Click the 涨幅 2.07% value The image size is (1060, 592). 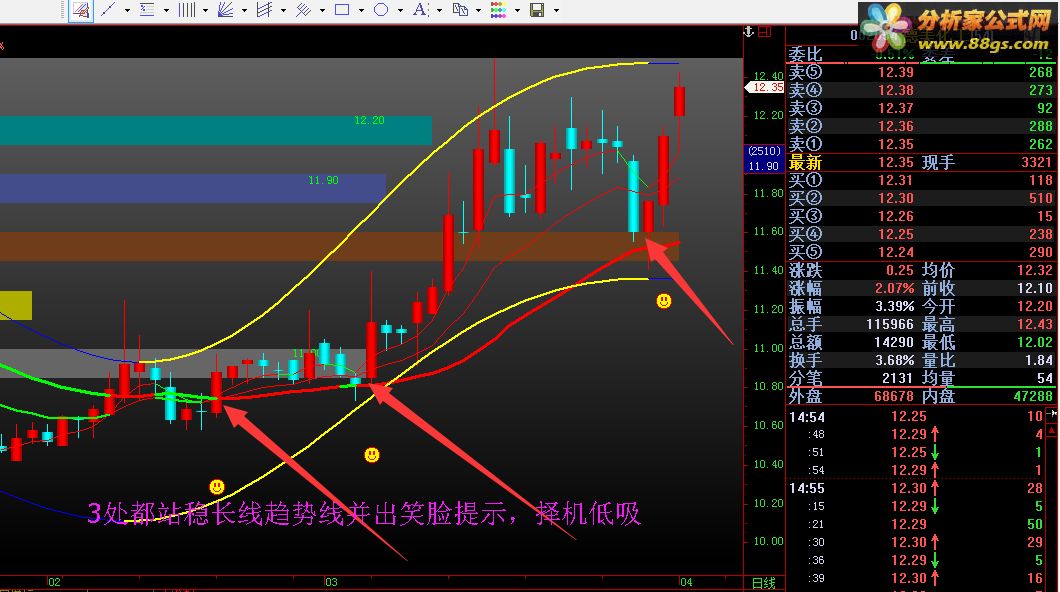pyautogui.click(x=894, y=289)
